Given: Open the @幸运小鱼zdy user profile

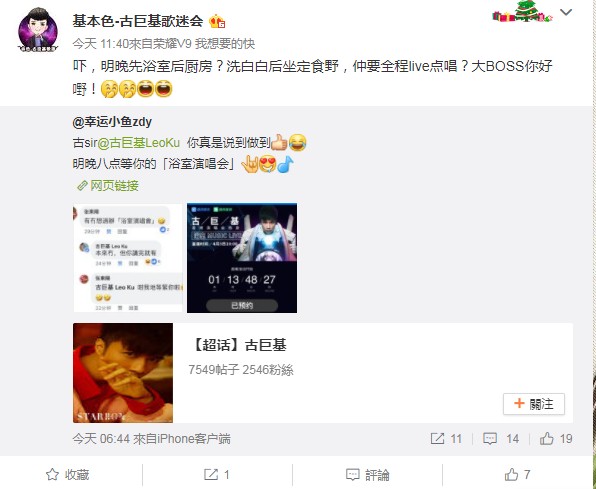Looking at the screenshot, I should pos(112,122).
